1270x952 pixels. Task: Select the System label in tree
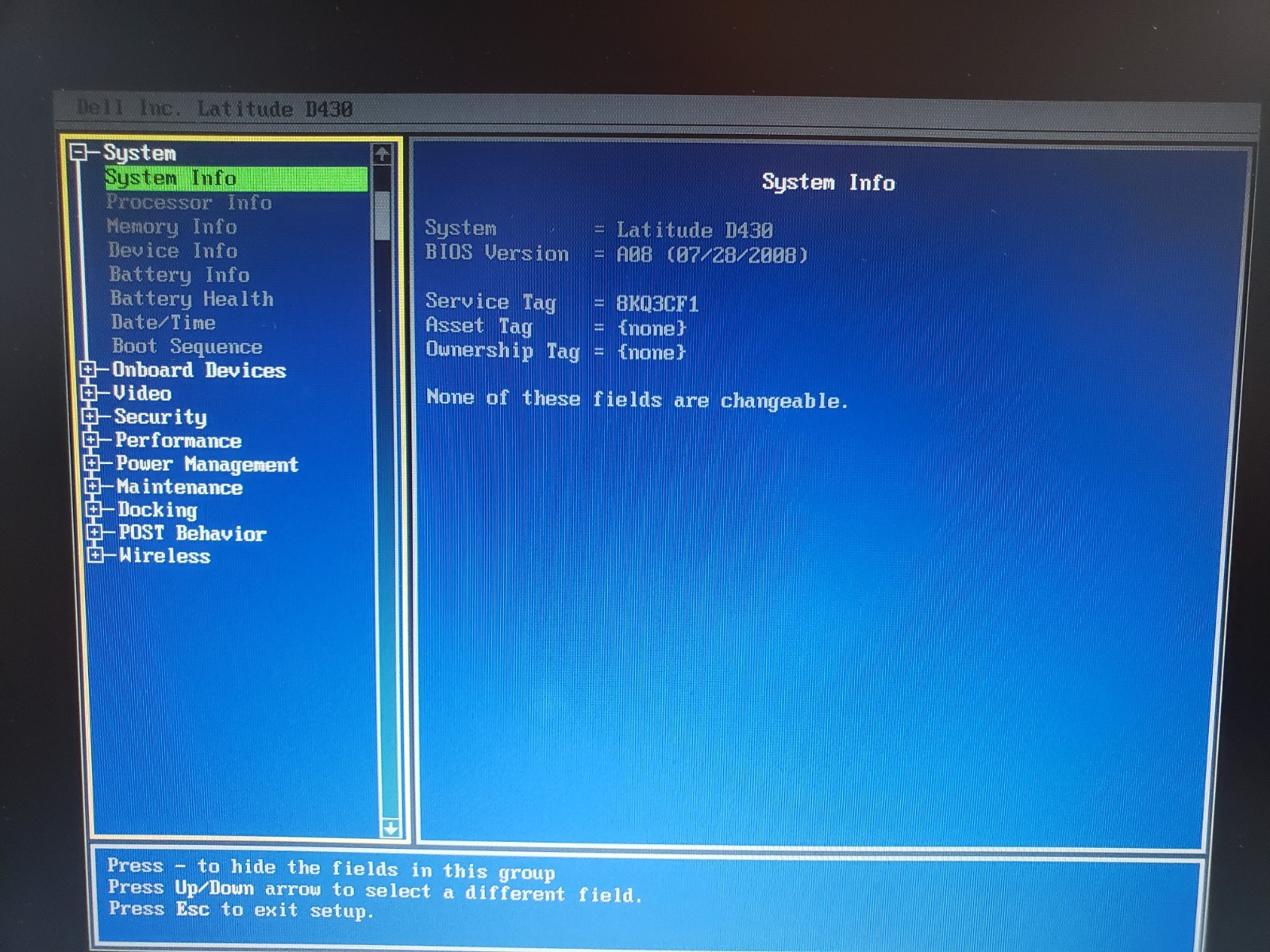point(140,153)
